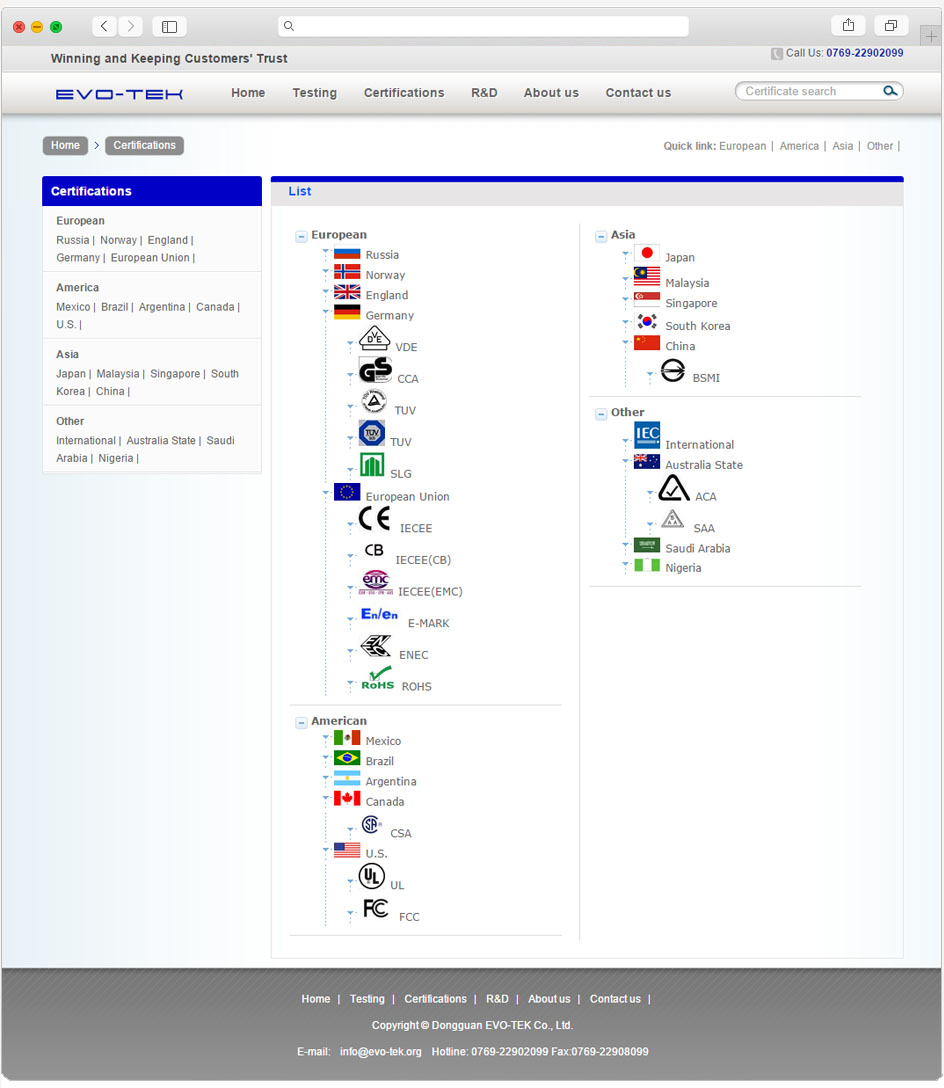The width and height of the screenshot is (944, 1088).
Task: Click the green RoHS logo
Action: tap(377, 678)
